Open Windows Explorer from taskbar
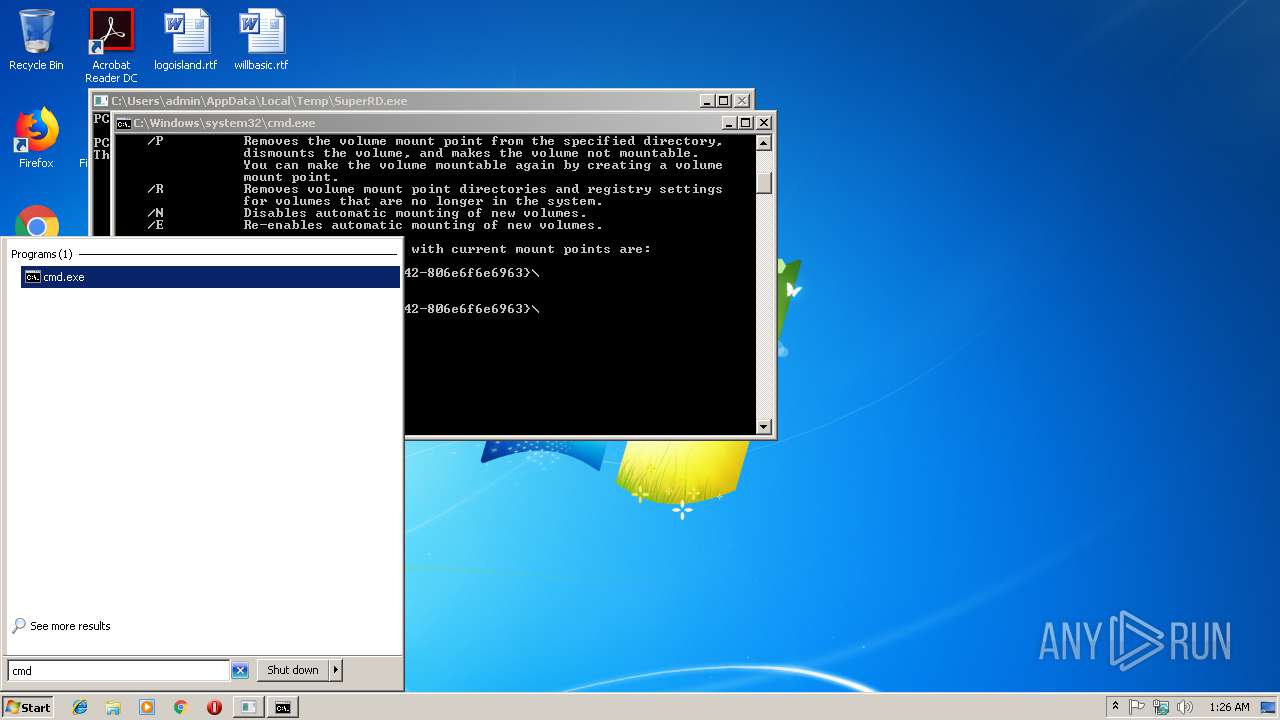This screenshot has width=1280, height=720. coord(113,707)
